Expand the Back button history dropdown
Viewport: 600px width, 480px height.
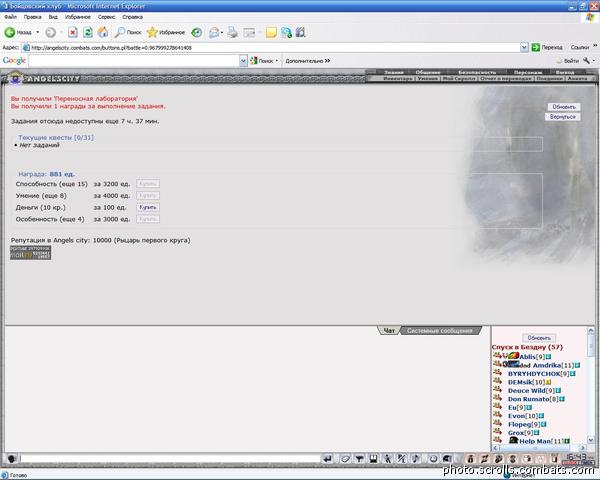click(38, 33)
